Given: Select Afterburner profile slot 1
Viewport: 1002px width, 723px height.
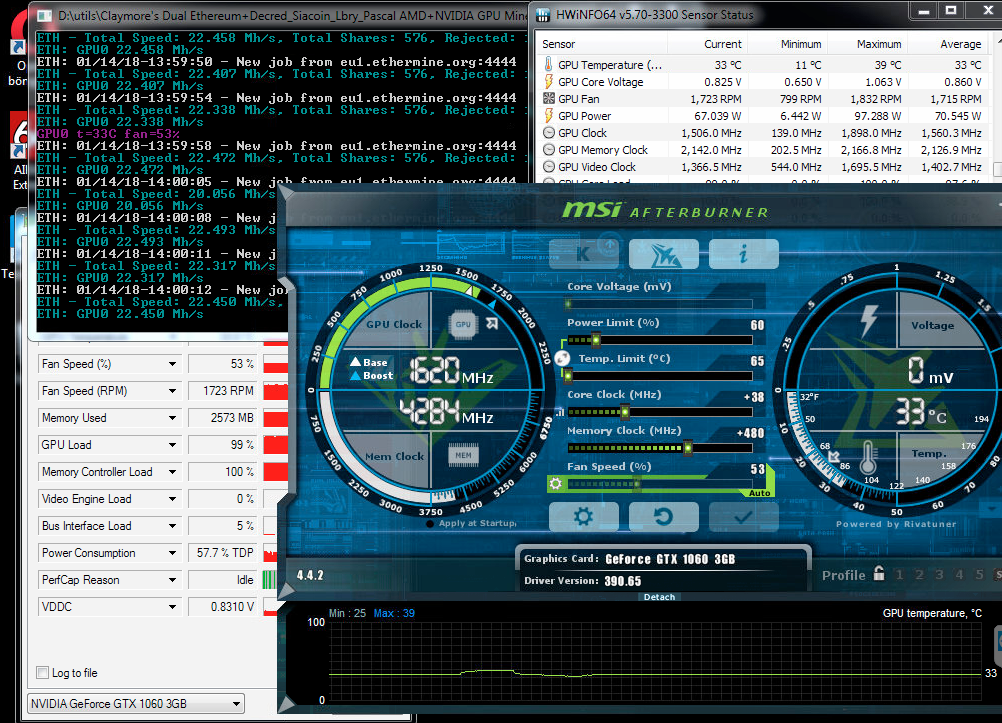Looking at the screenshot, I should coord(899,575).
